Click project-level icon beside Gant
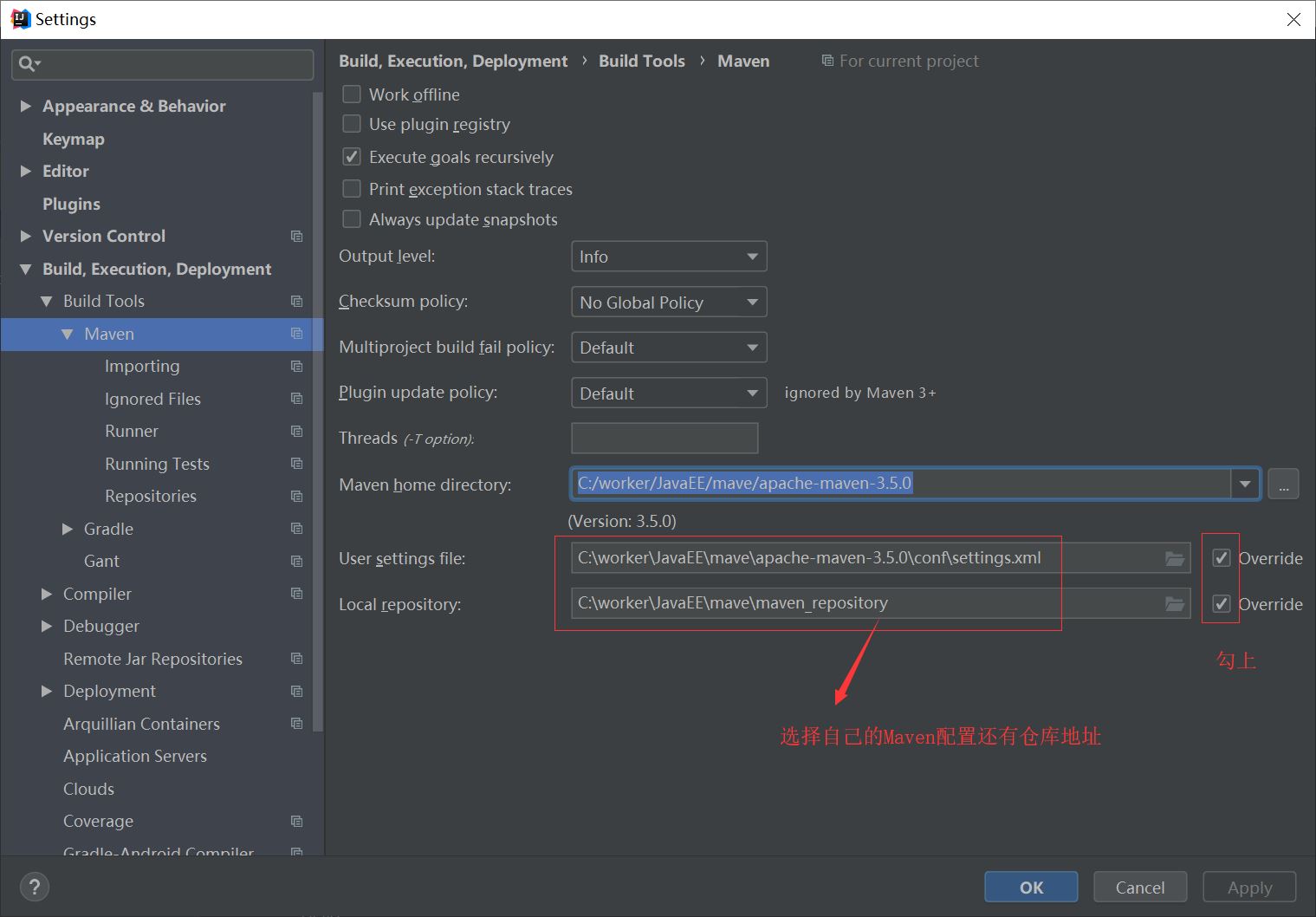This screenshot has width=1316, height=917. click(x=296, y=562)
